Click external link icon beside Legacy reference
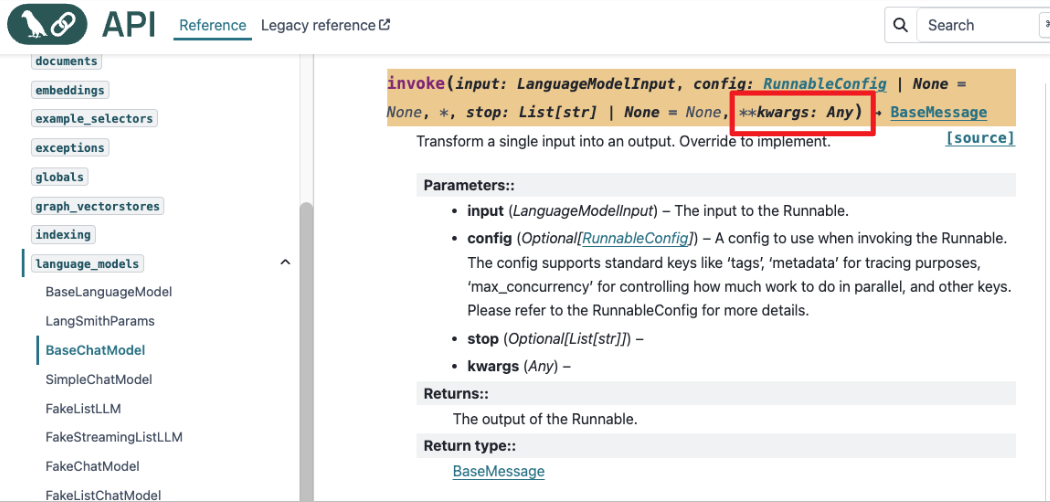 pyautogui.click(x=385, y=25)
